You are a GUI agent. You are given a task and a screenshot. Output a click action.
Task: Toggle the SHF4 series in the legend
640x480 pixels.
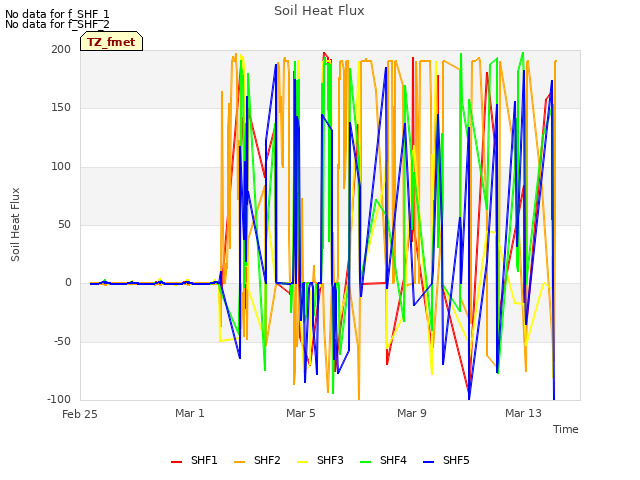pos(383,460)
